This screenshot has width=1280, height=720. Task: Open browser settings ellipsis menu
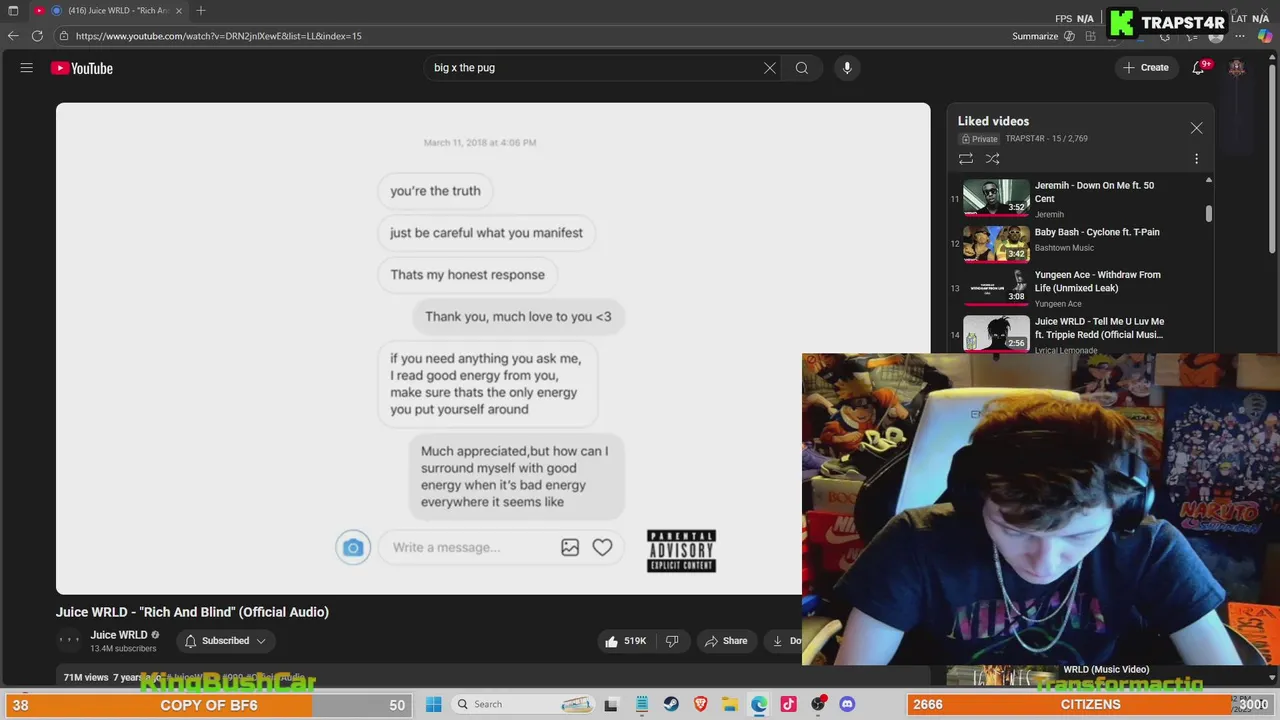1239,36
